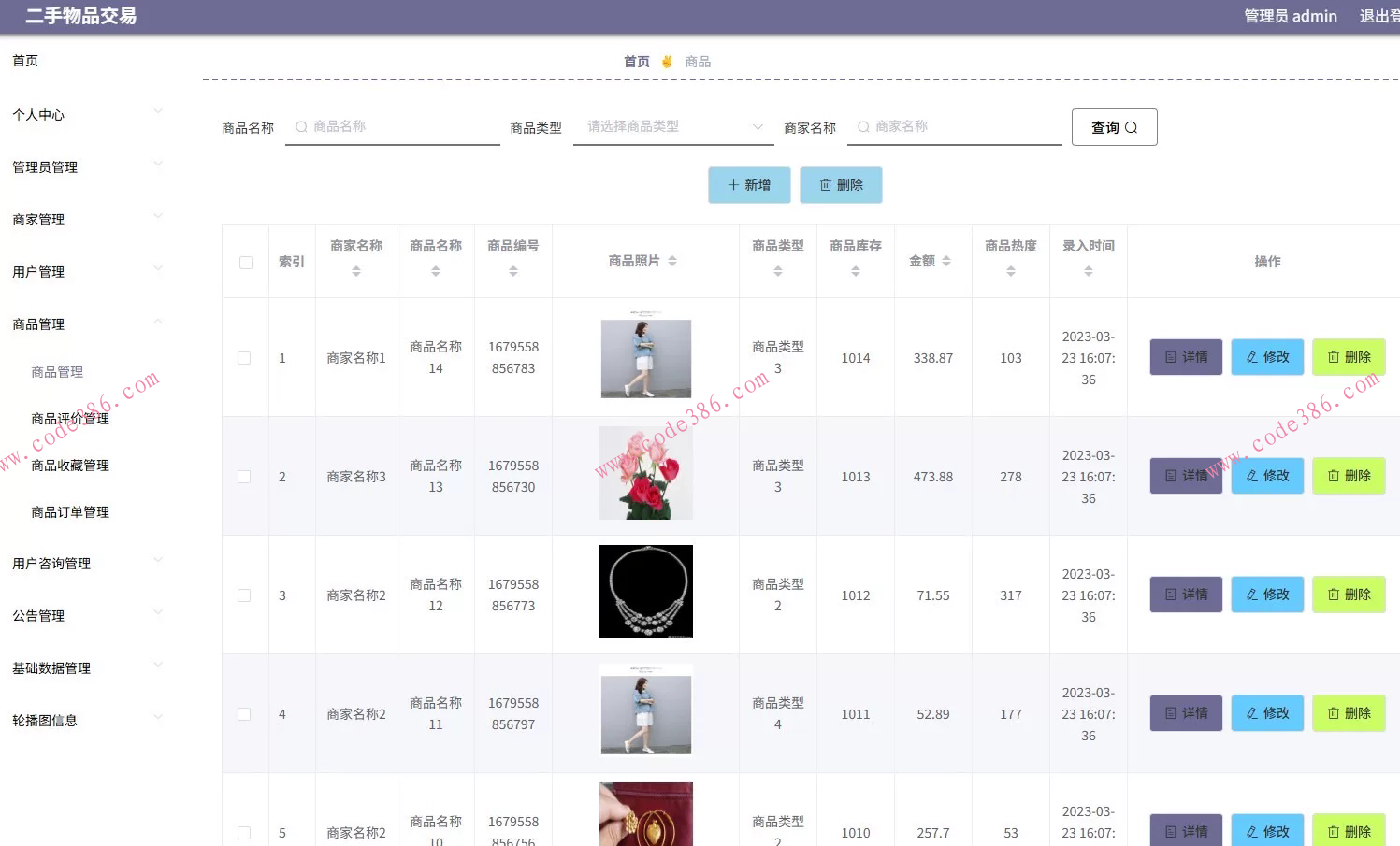Click the trash icon on the top 删除 button
The width and height of the screenshot is (1400, 846).
click(x=826, y=184)
